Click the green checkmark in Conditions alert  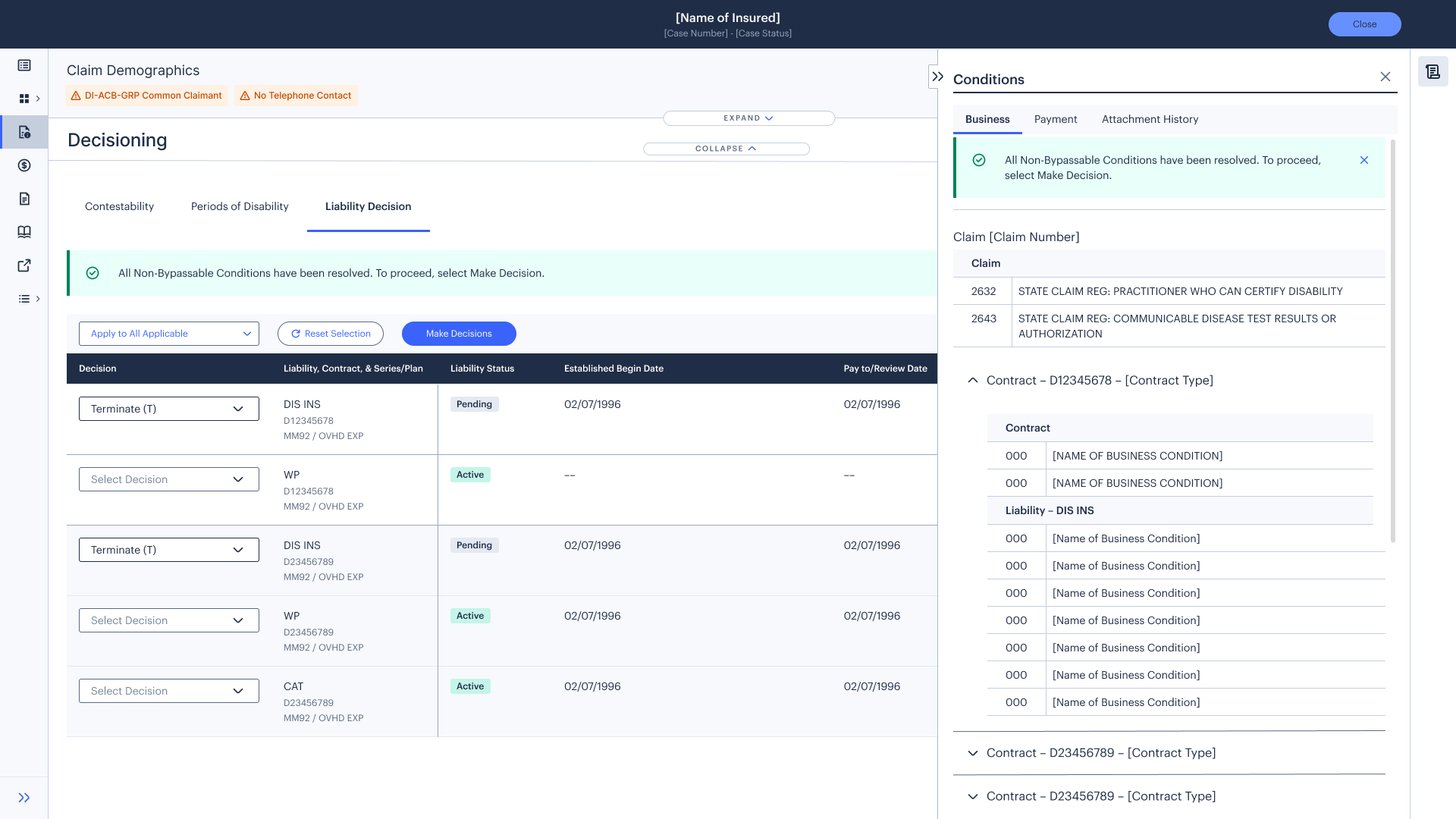[979, 160]
